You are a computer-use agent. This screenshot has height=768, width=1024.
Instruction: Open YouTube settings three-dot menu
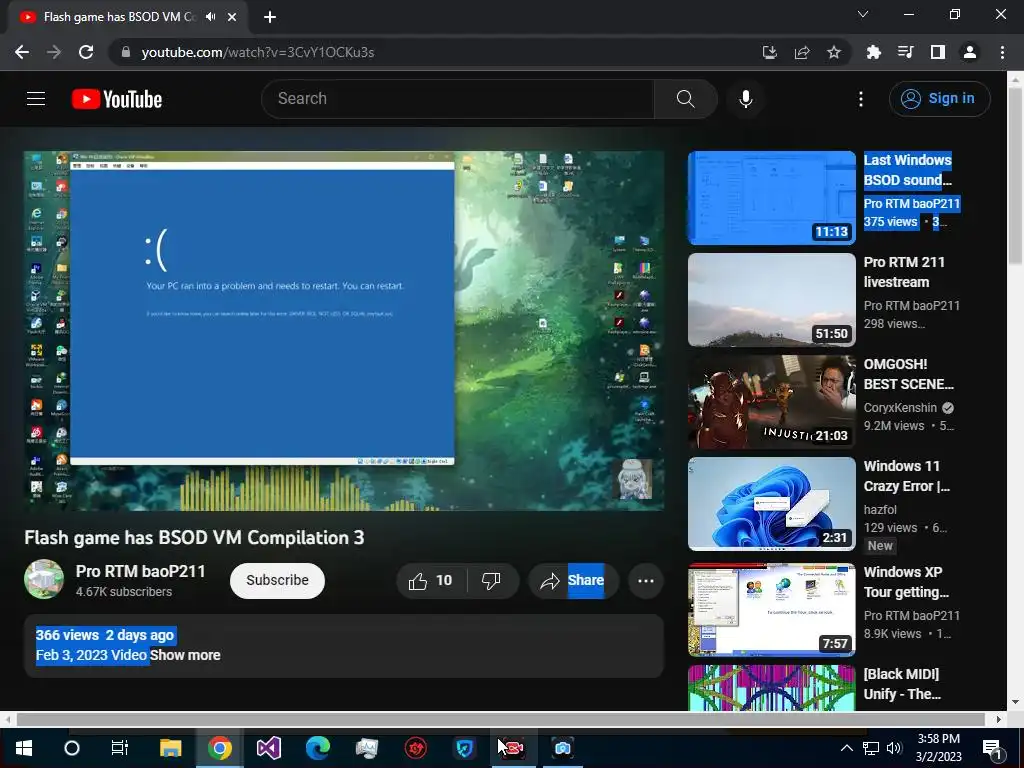point(861,99)
